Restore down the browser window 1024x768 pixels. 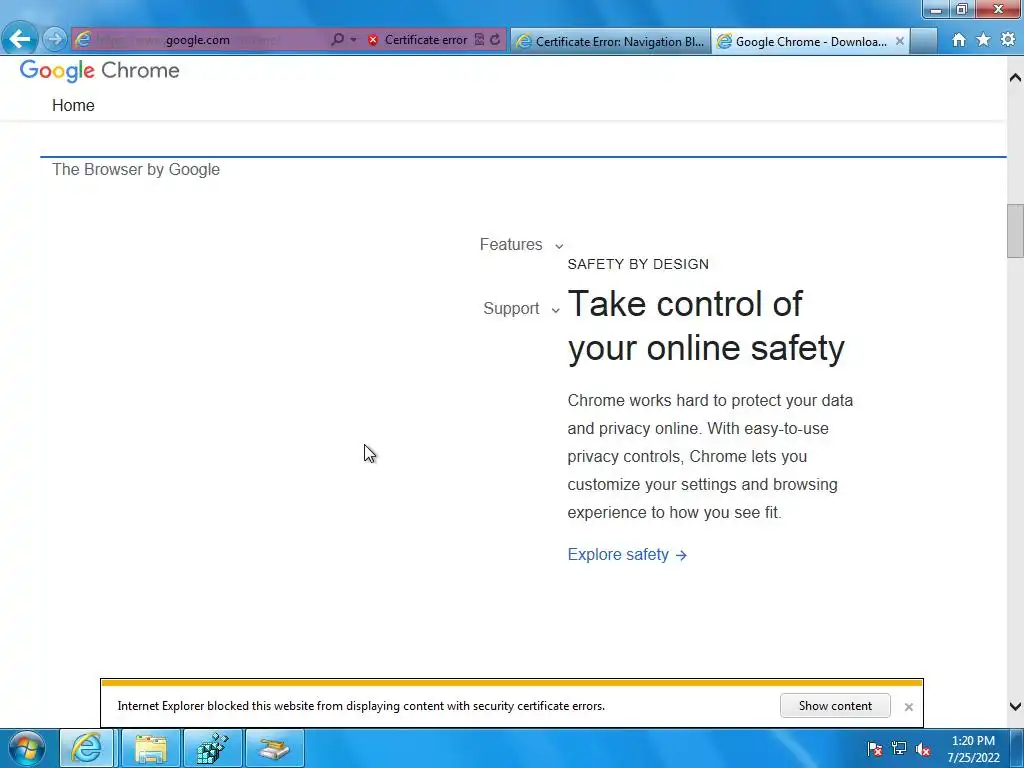pyautogui.click(x=961, y=9)
